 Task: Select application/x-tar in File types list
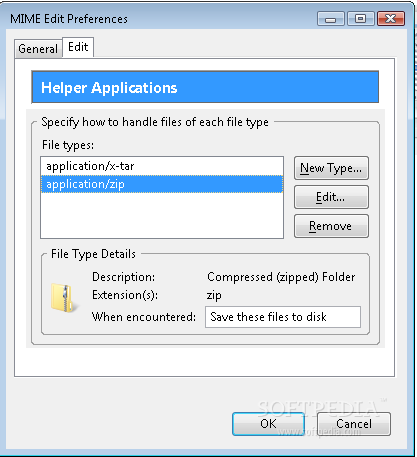162,166
